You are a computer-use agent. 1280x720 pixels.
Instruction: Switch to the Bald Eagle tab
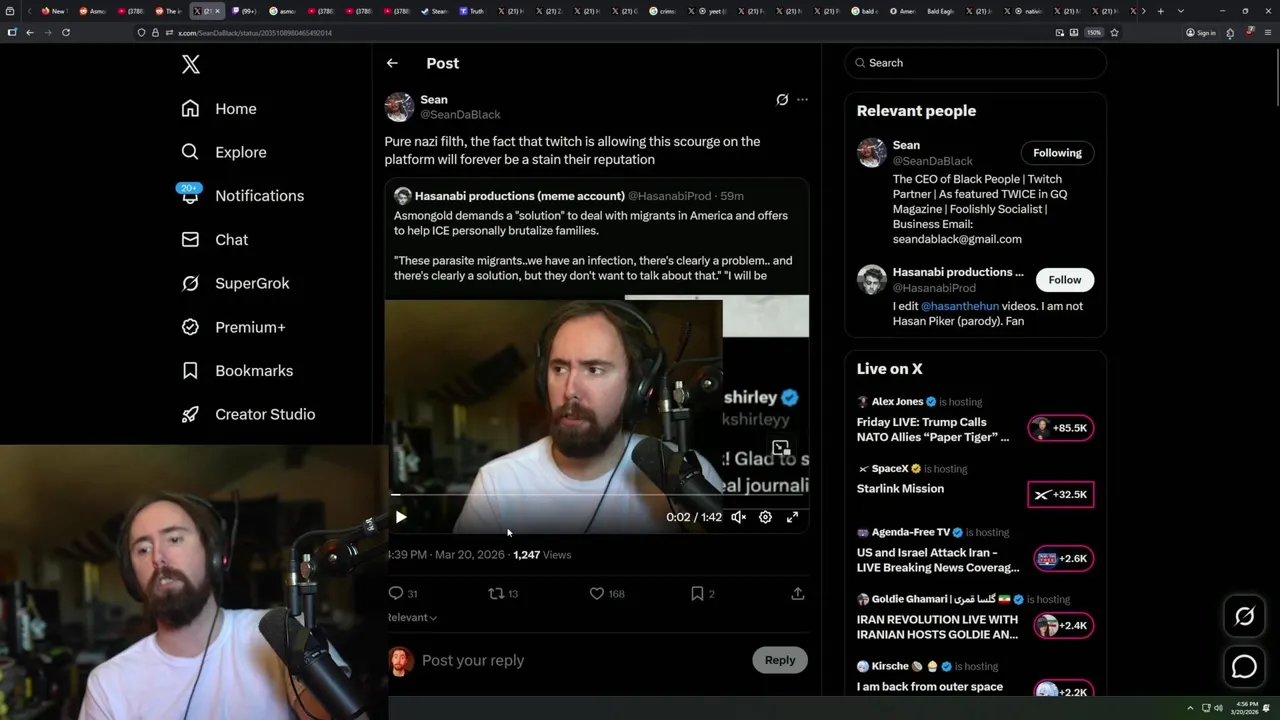pos(939,11)
